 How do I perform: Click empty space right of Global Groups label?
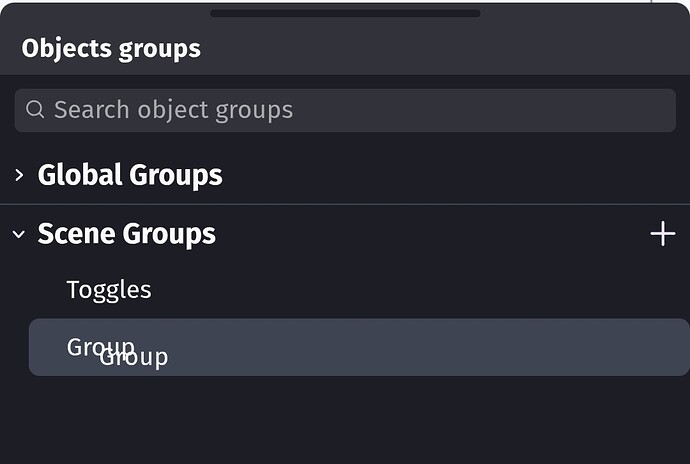450,175
